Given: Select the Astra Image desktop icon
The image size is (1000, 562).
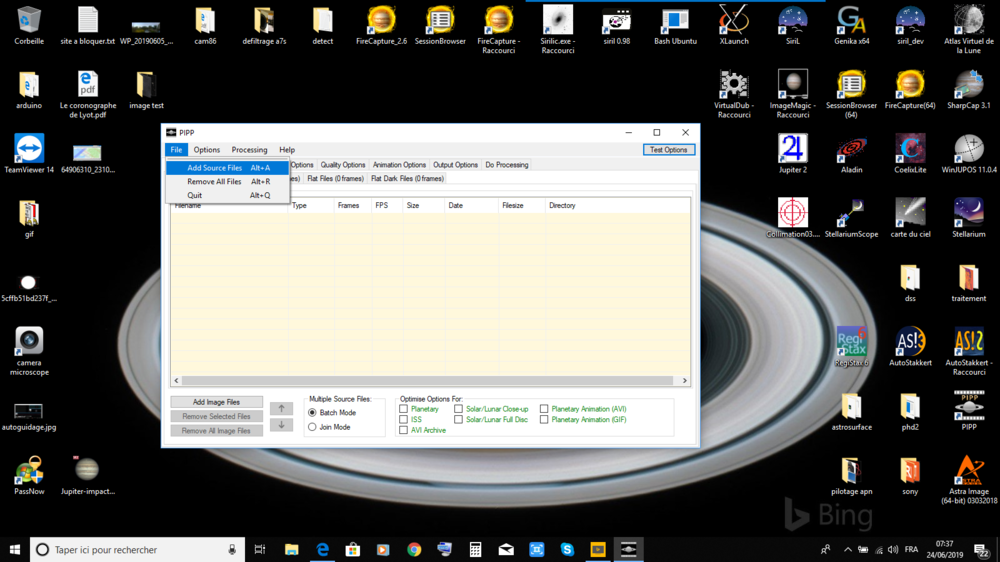Looking at the screenshot, I should 969,480.
